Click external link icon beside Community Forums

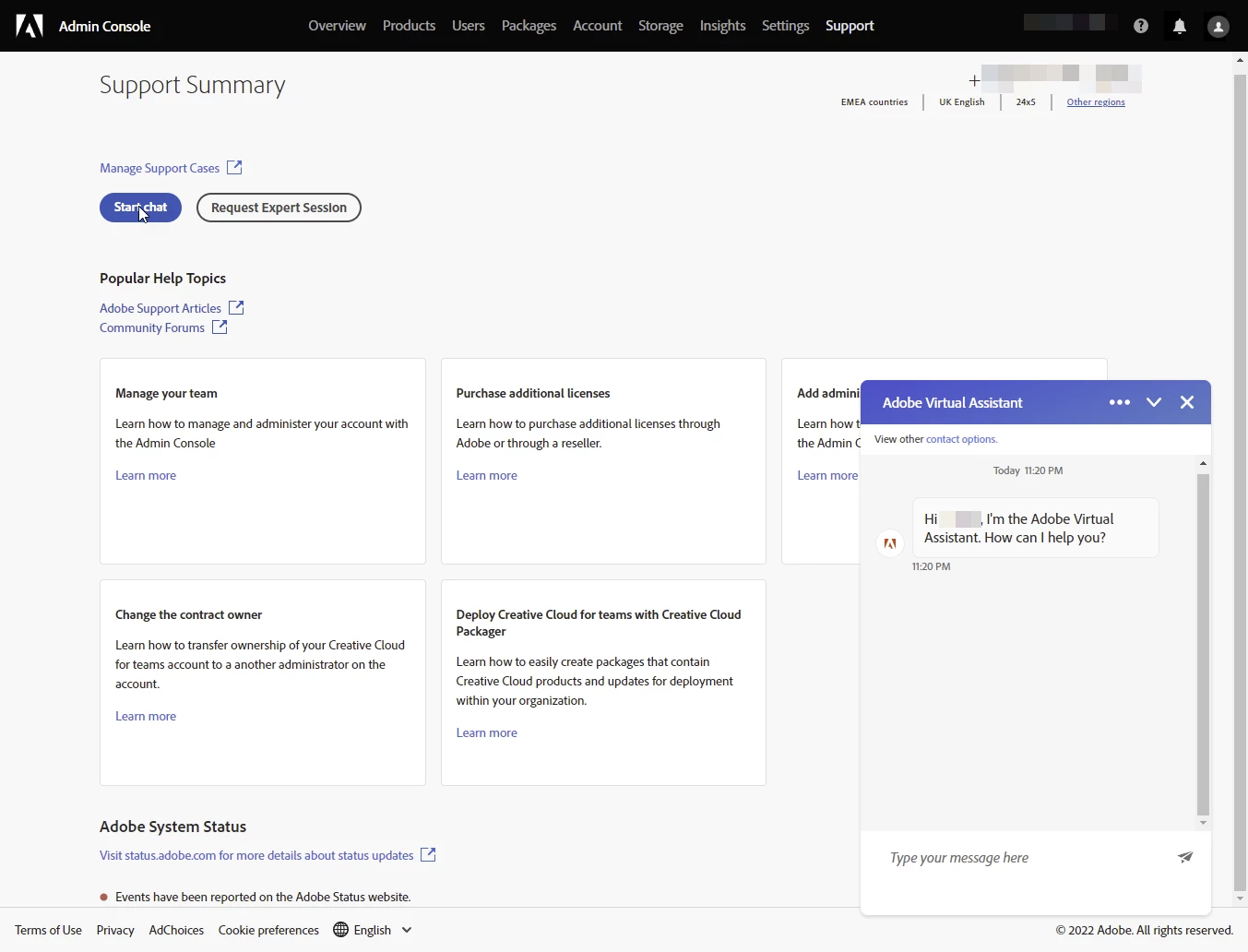(220, 327)
